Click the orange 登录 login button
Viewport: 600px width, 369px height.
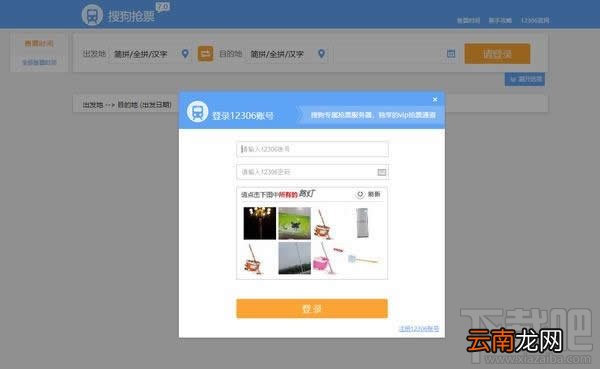tap(312, 309)
